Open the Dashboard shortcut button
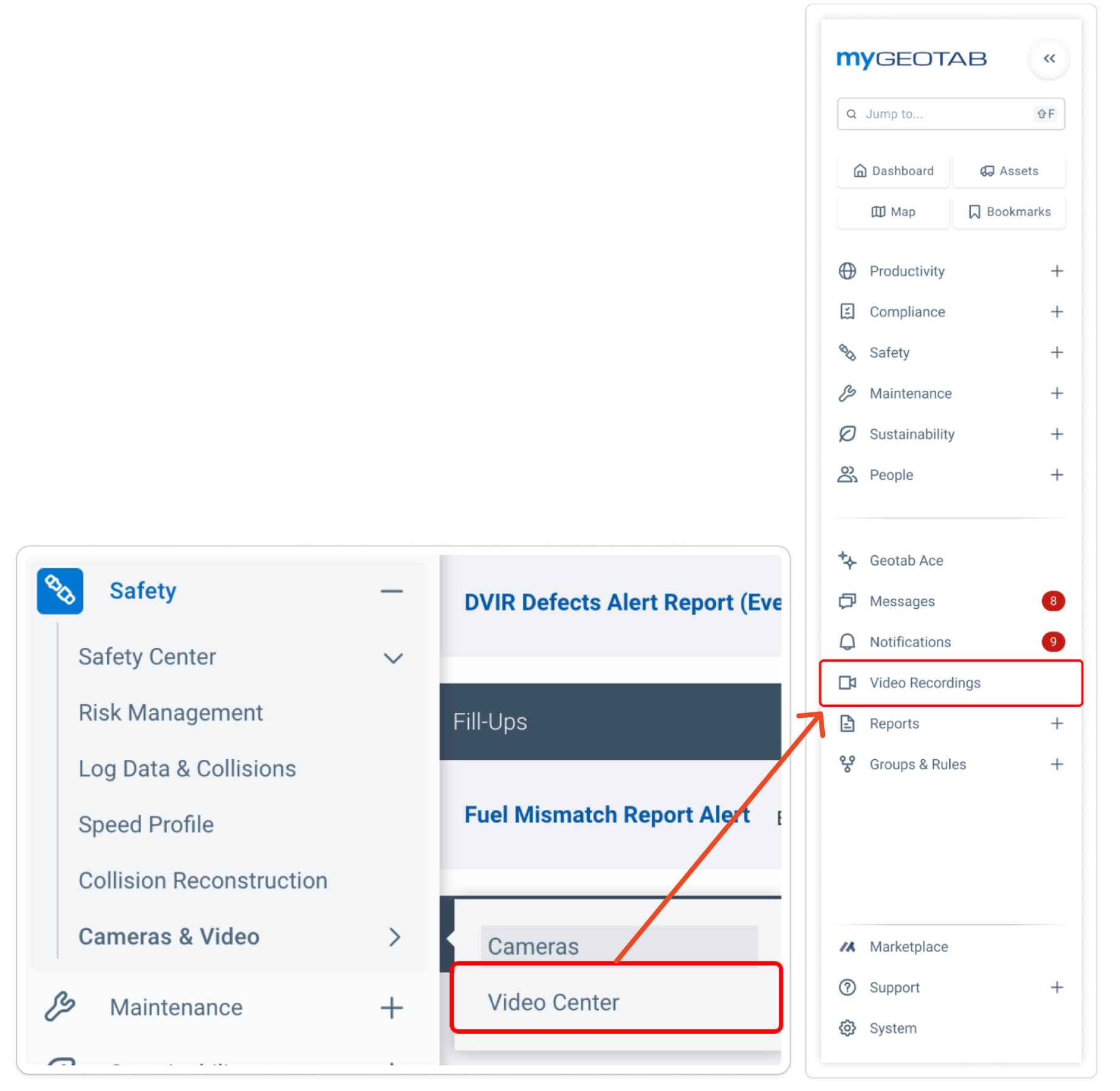Screen dimensions: 1120x1091 [x=892, y=171]
